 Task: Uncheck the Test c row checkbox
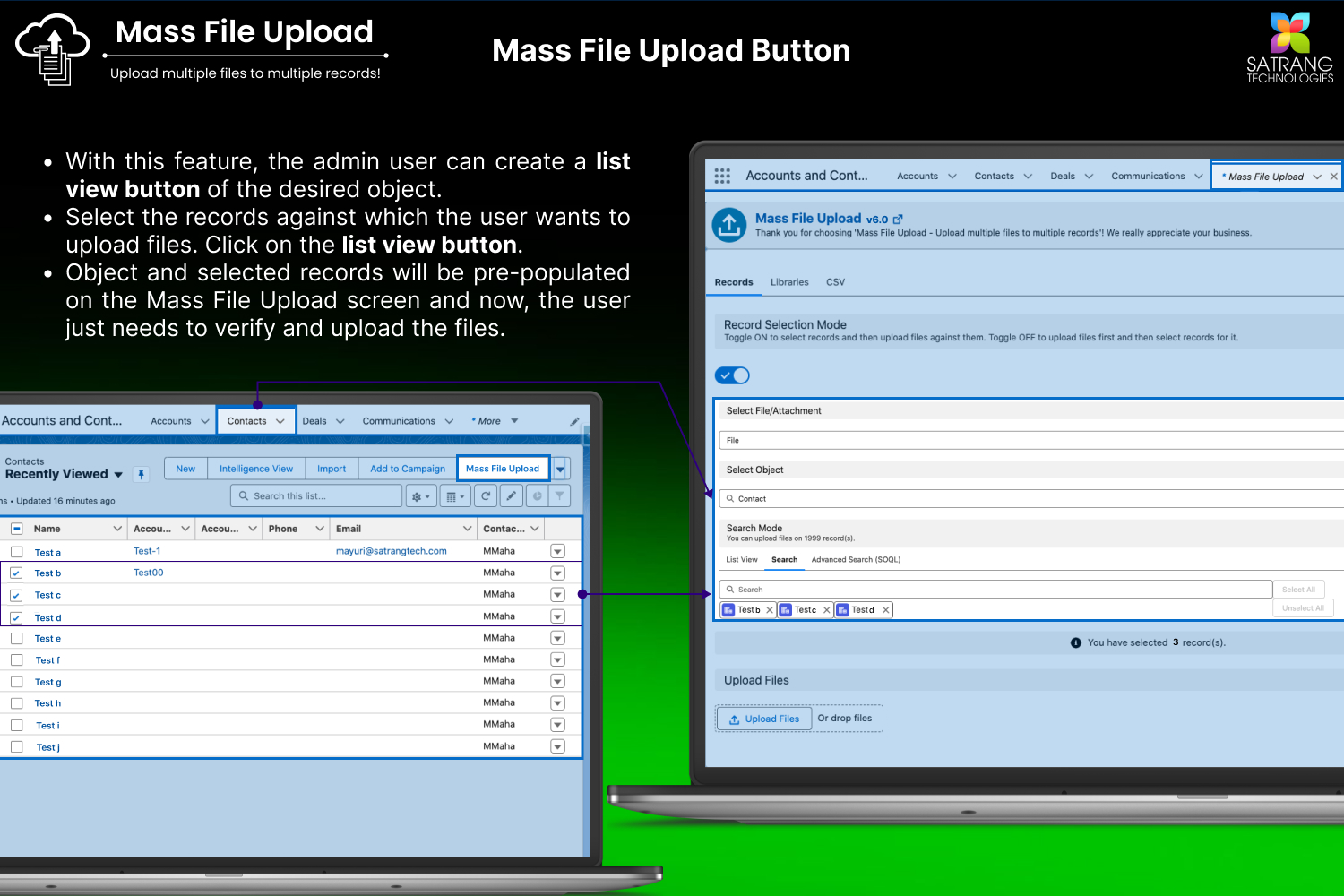click(x=16, y=595)
